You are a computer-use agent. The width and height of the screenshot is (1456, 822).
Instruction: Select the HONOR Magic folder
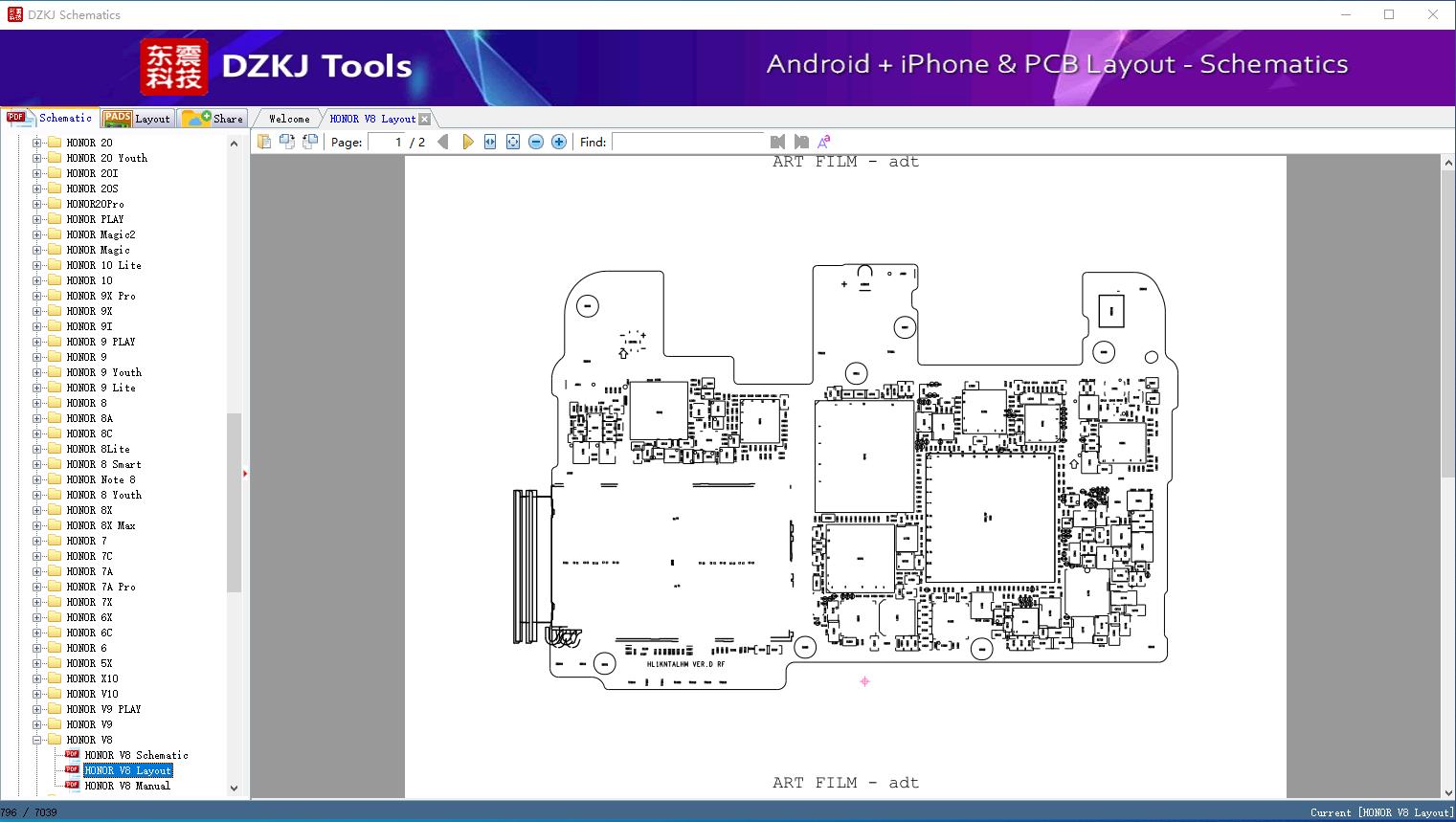(x=98, y=250)
